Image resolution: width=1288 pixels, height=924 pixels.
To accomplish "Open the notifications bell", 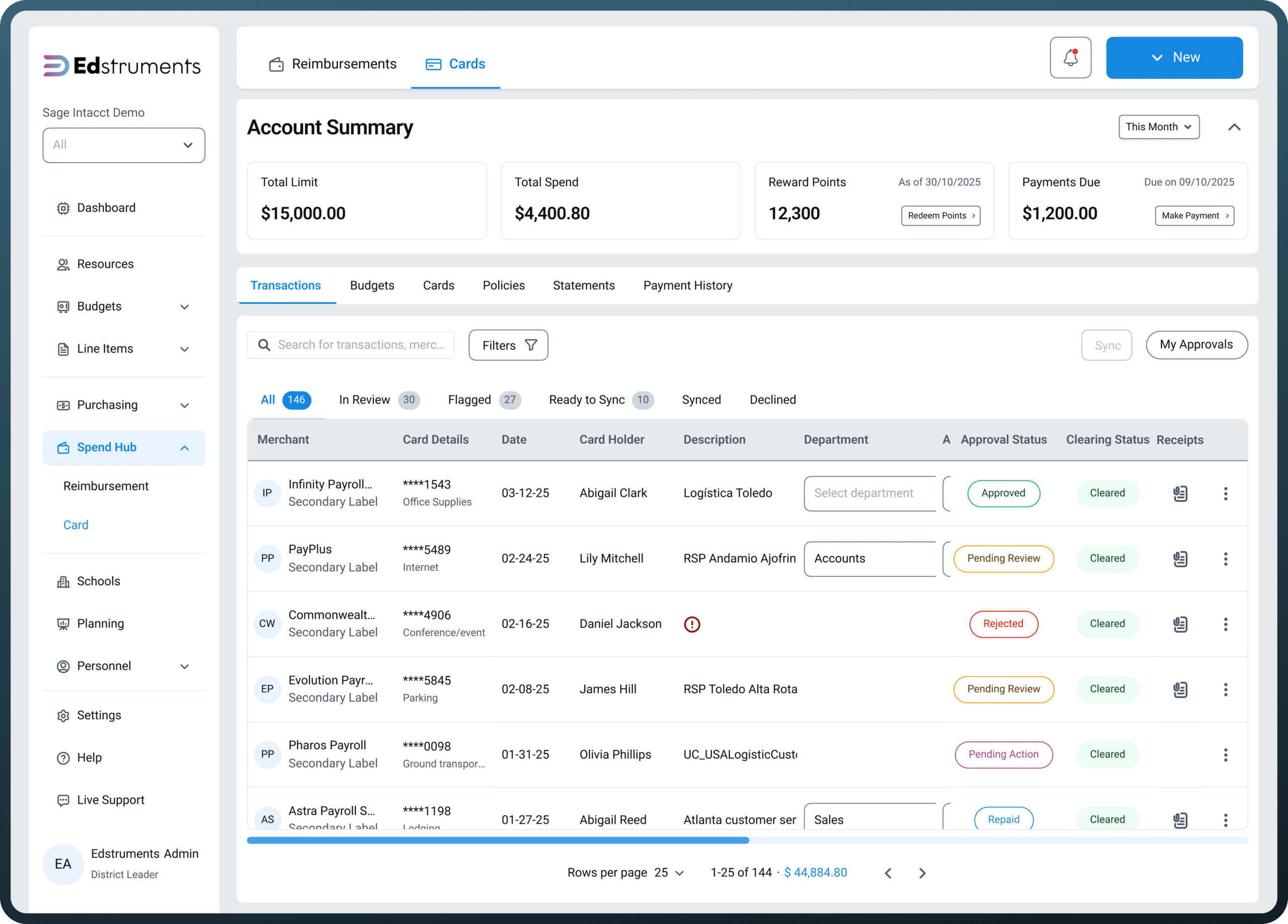I will pos(1070,57).
